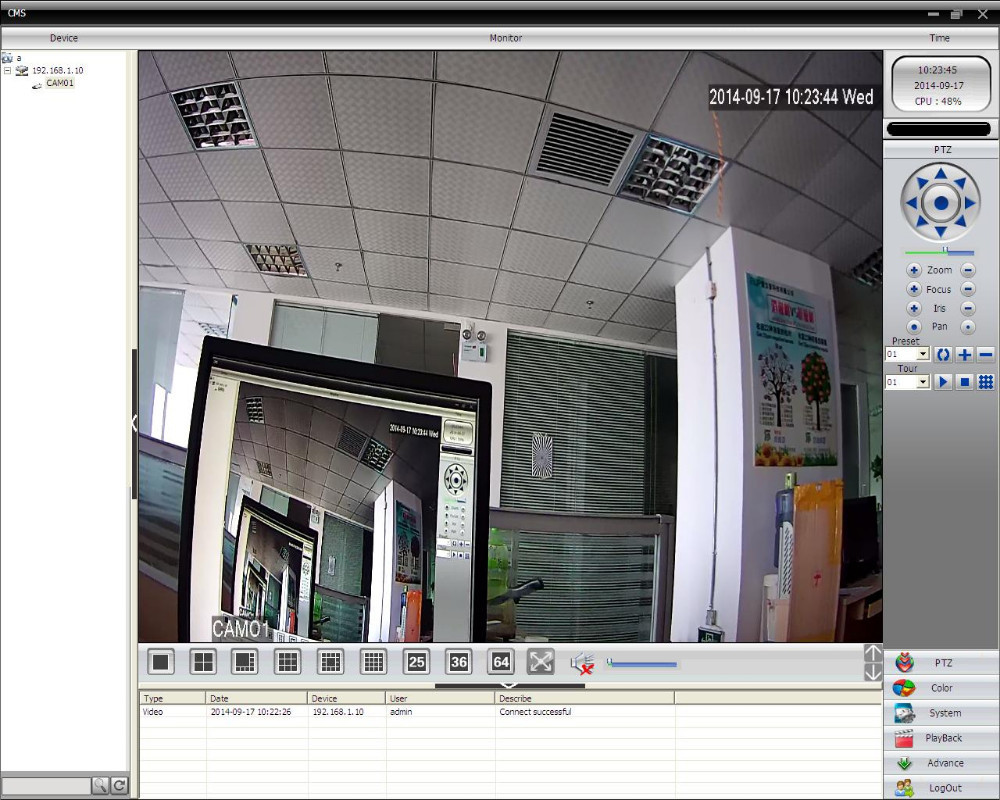Open the Color adjustment panel
Image resolution: width=1000 pixels, height=800 pixels.
click(941, 688)
